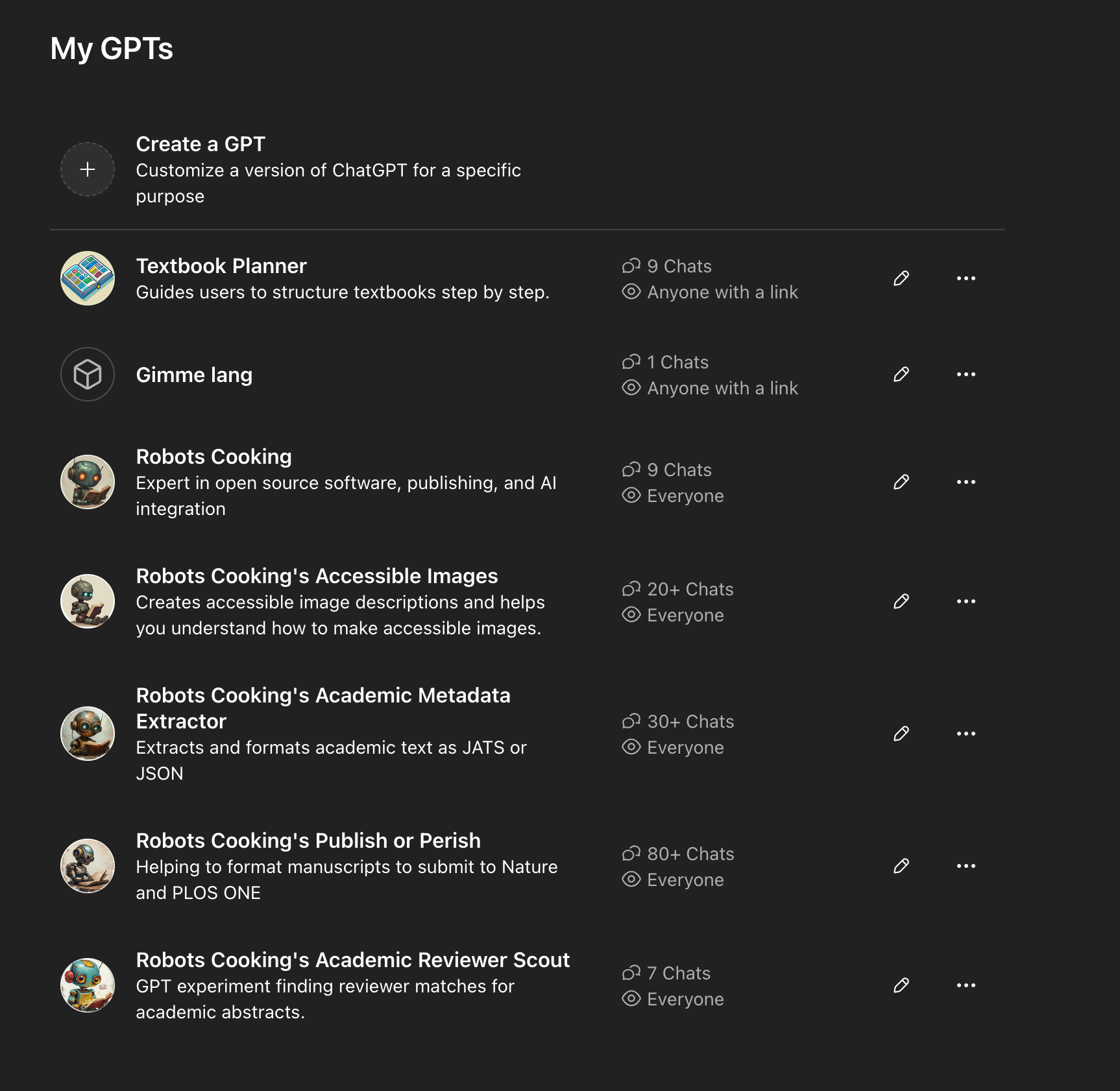Edit the Robots Cooking GPT via its pencil icon

tap(901, 482)
